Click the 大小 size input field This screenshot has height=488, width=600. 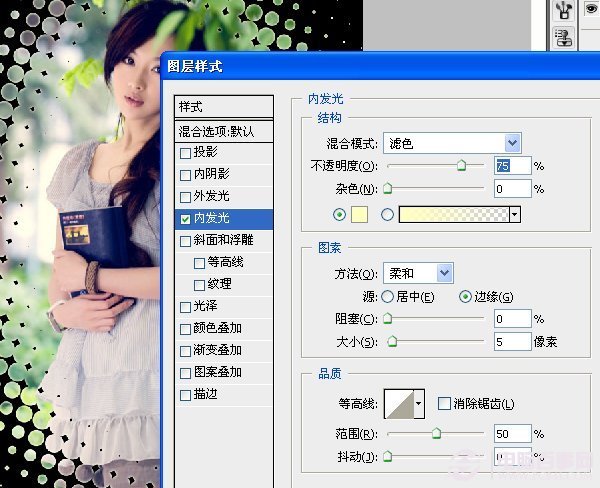tap(511, 342)
